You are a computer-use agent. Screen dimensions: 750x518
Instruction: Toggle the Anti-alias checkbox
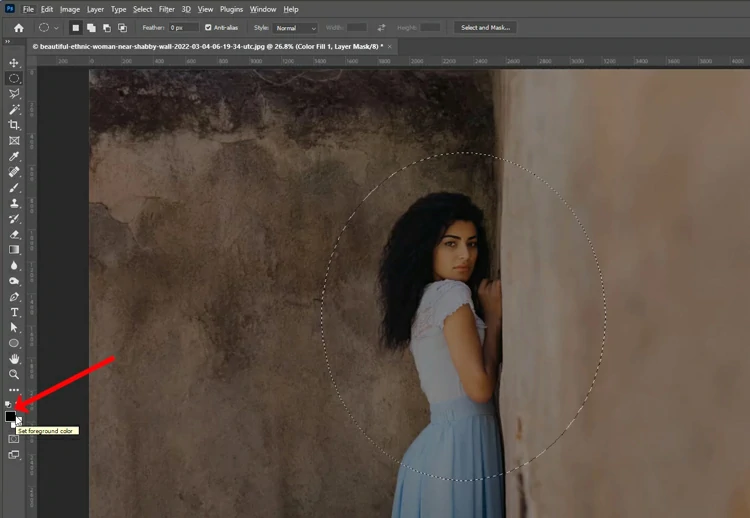pyautogui.click(x=208, y=28)
